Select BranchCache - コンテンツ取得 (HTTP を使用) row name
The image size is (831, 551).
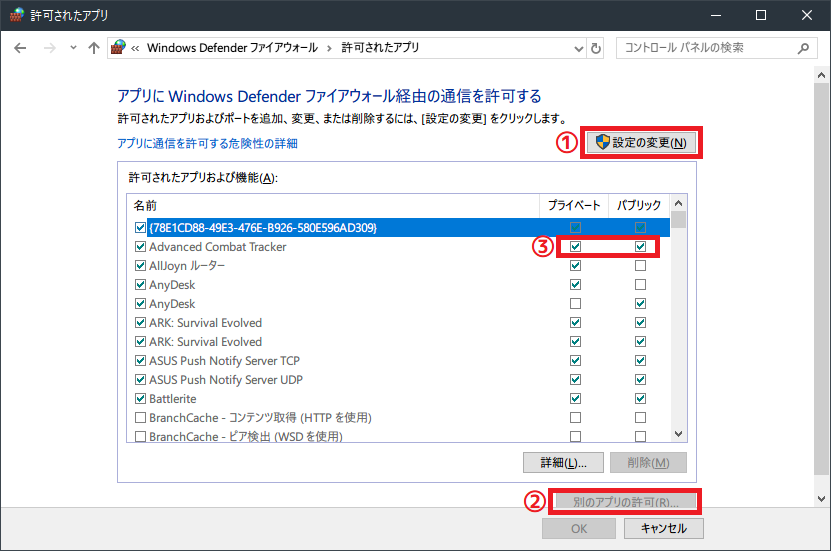(260, 418)
